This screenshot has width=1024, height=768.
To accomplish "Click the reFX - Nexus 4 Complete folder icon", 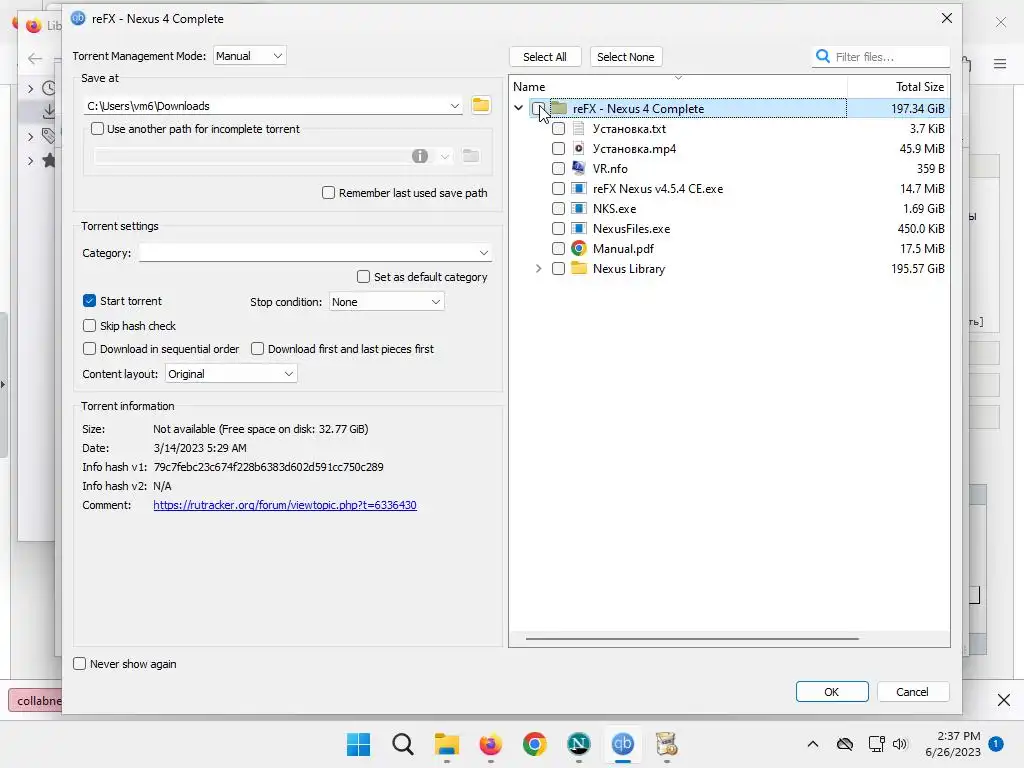I will click(x=559, y=108).
